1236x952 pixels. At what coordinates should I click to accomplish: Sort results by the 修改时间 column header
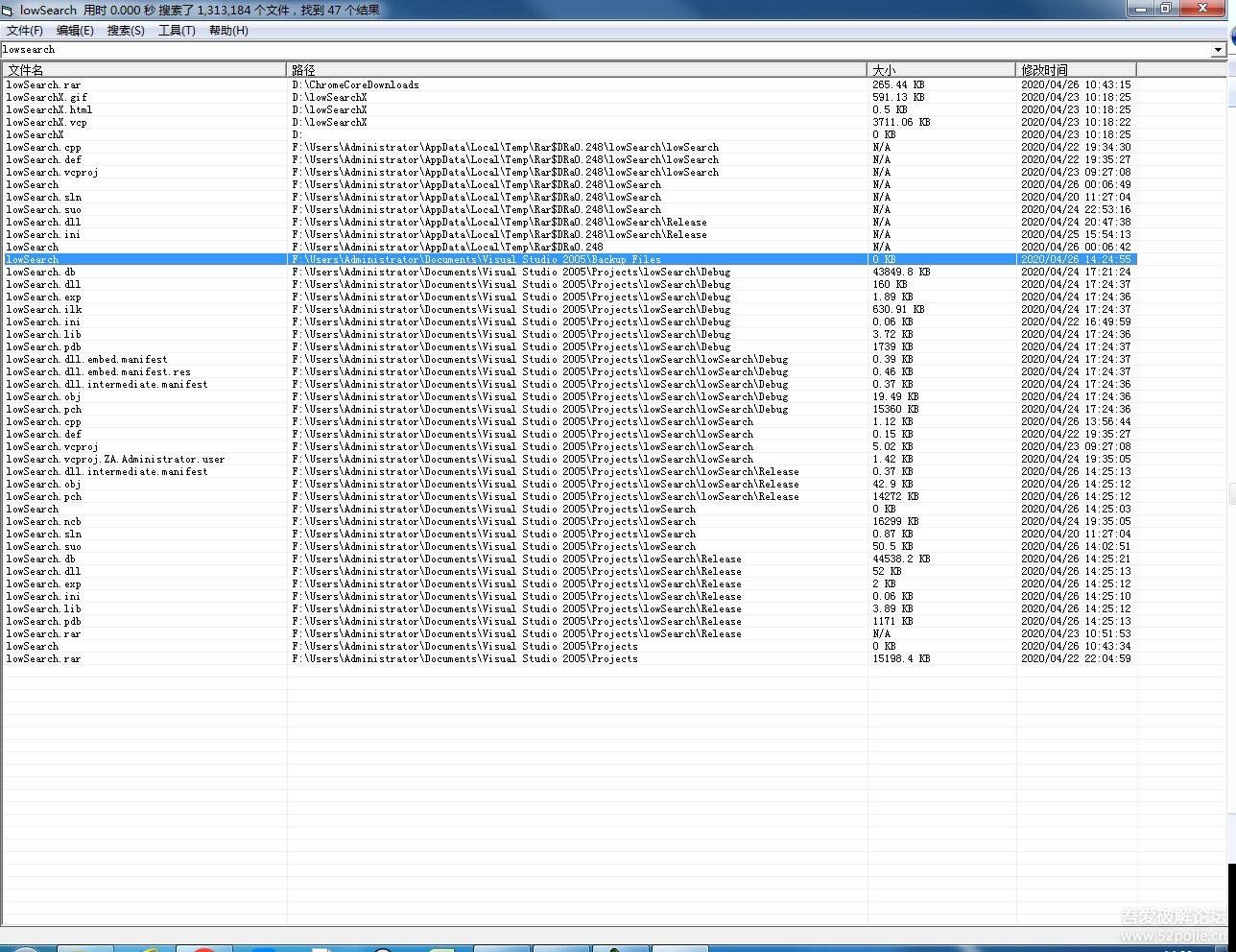1076,70
